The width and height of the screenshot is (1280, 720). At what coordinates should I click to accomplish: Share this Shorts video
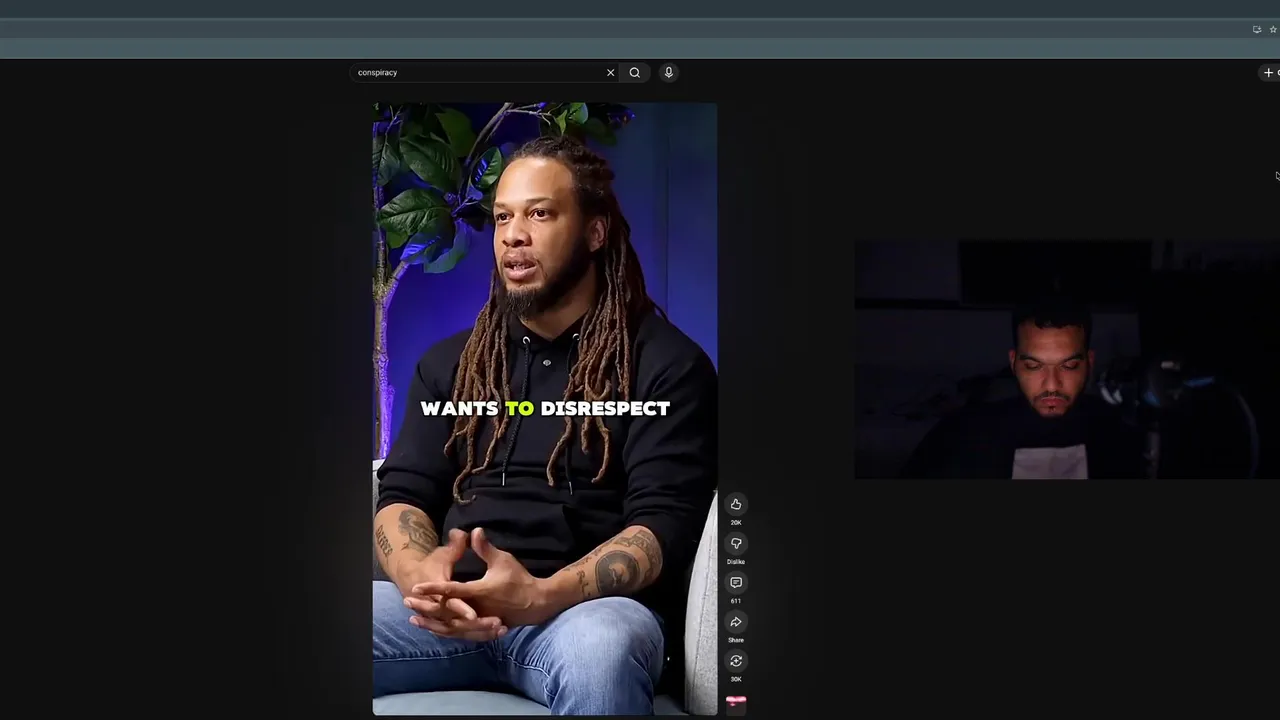(x=736, y=621)
